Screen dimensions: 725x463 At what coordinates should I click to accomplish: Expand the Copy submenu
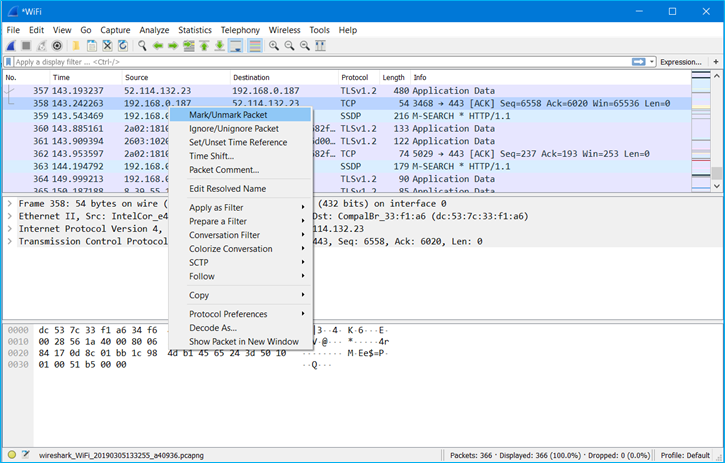point(240,295)
